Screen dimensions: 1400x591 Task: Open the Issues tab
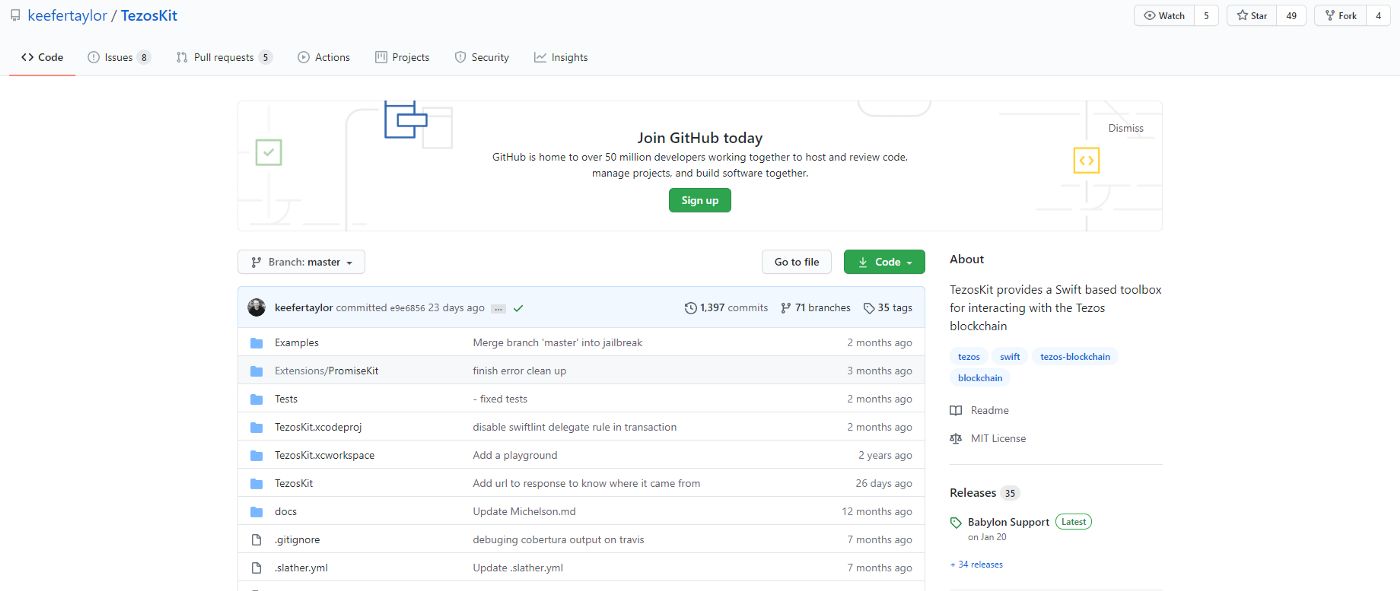119,57
